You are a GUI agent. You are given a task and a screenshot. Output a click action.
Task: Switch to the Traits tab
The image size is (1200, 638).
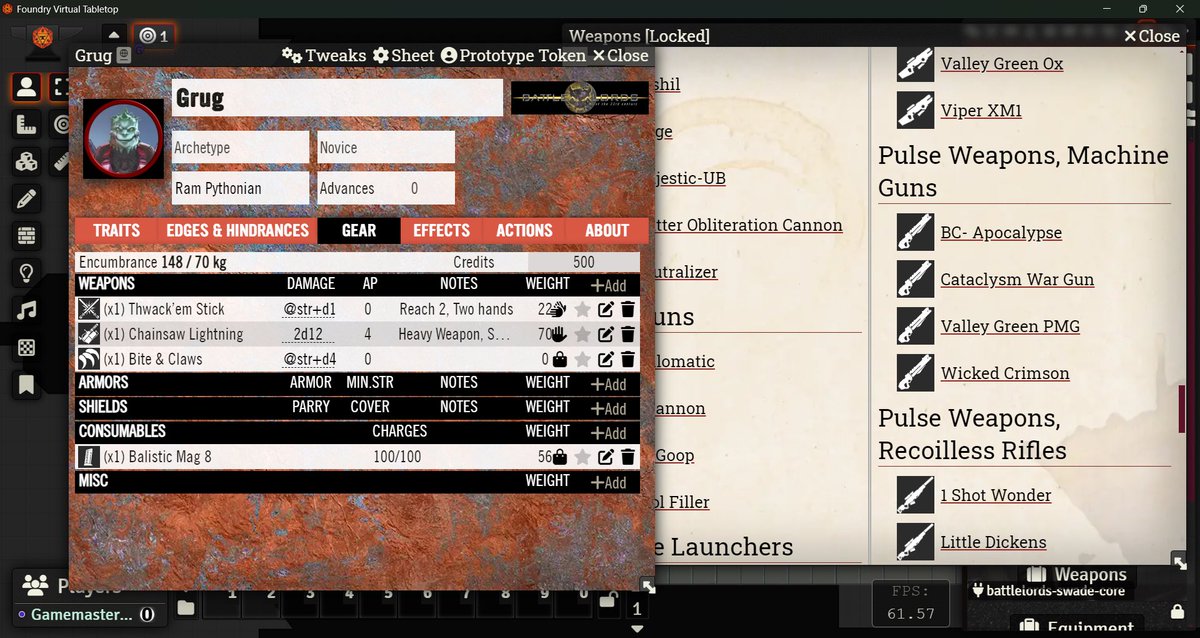[116, 230]
